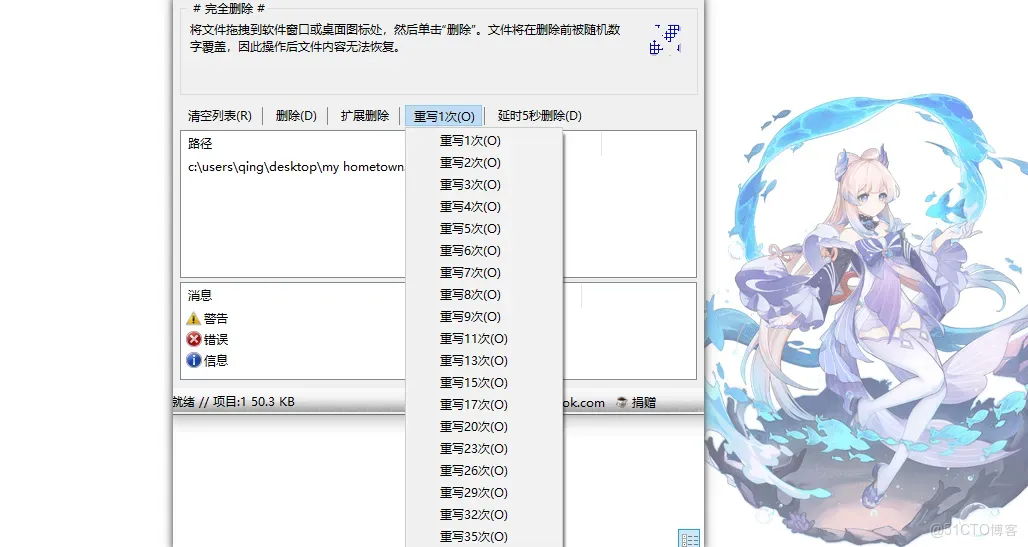Choose 重写3次(O) in the menu
This screenshot has height=547, width=1028.
click(470, 185)
